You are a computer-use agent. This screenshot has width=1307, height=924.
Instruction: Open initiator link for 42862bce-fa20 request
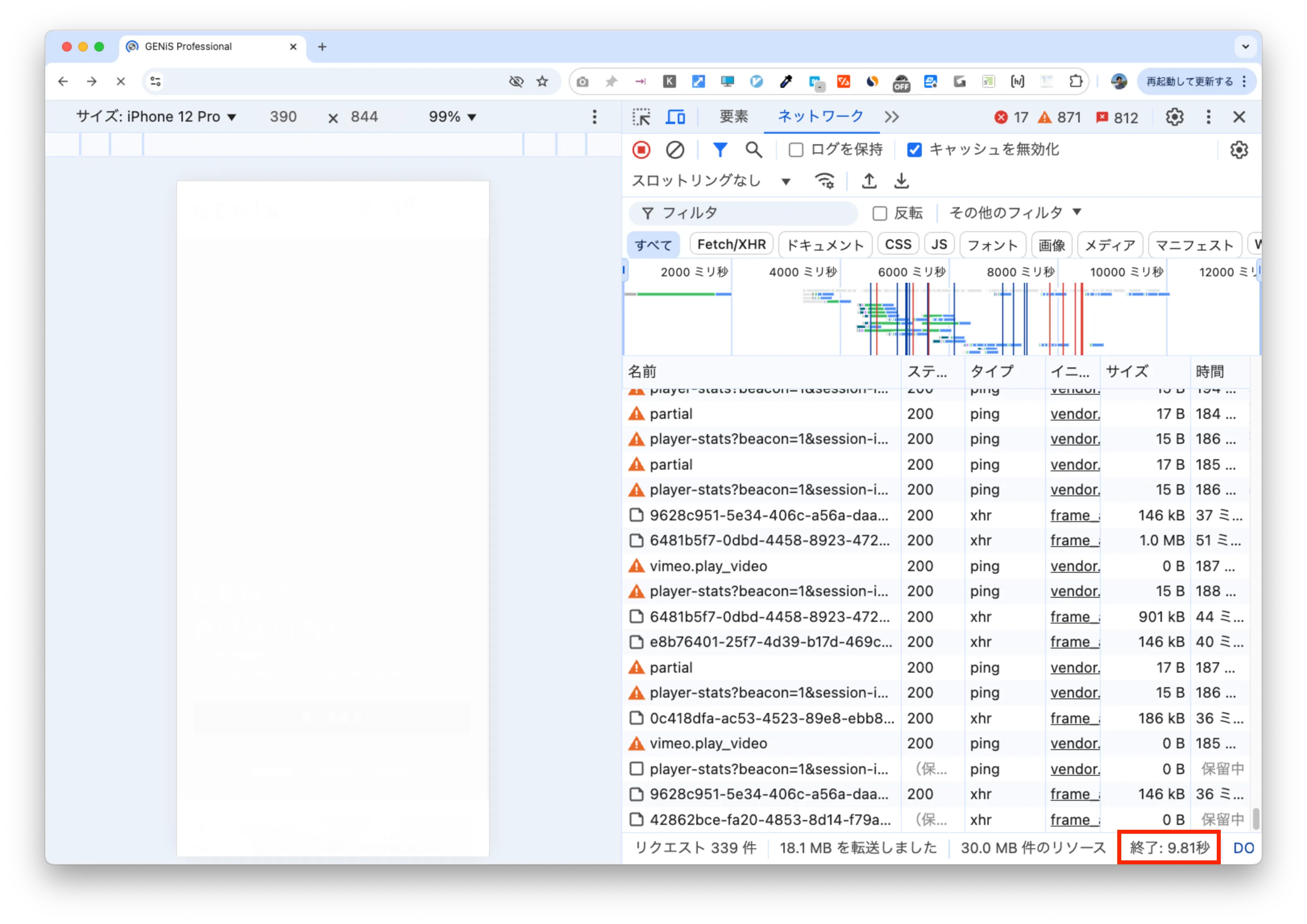pyautogui.click(x=1075, y=820)
